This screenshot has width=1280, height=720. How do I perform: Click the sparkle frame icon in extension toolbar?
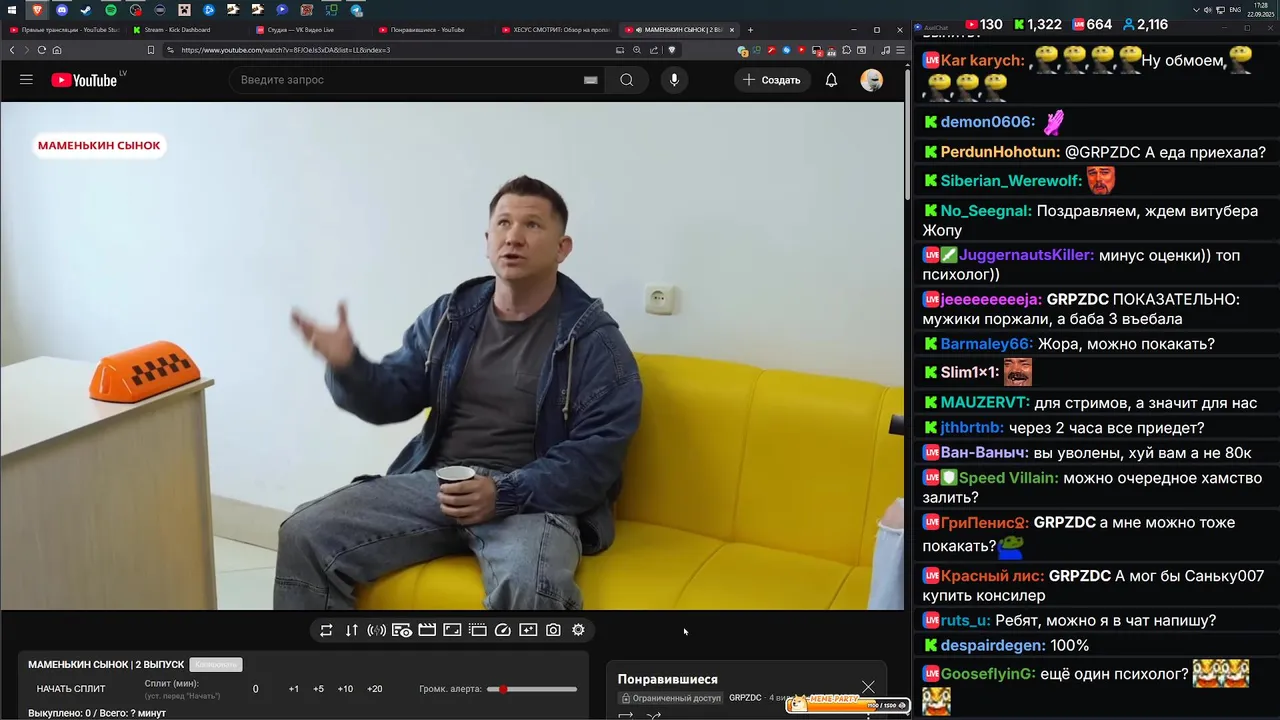(528, 630)
